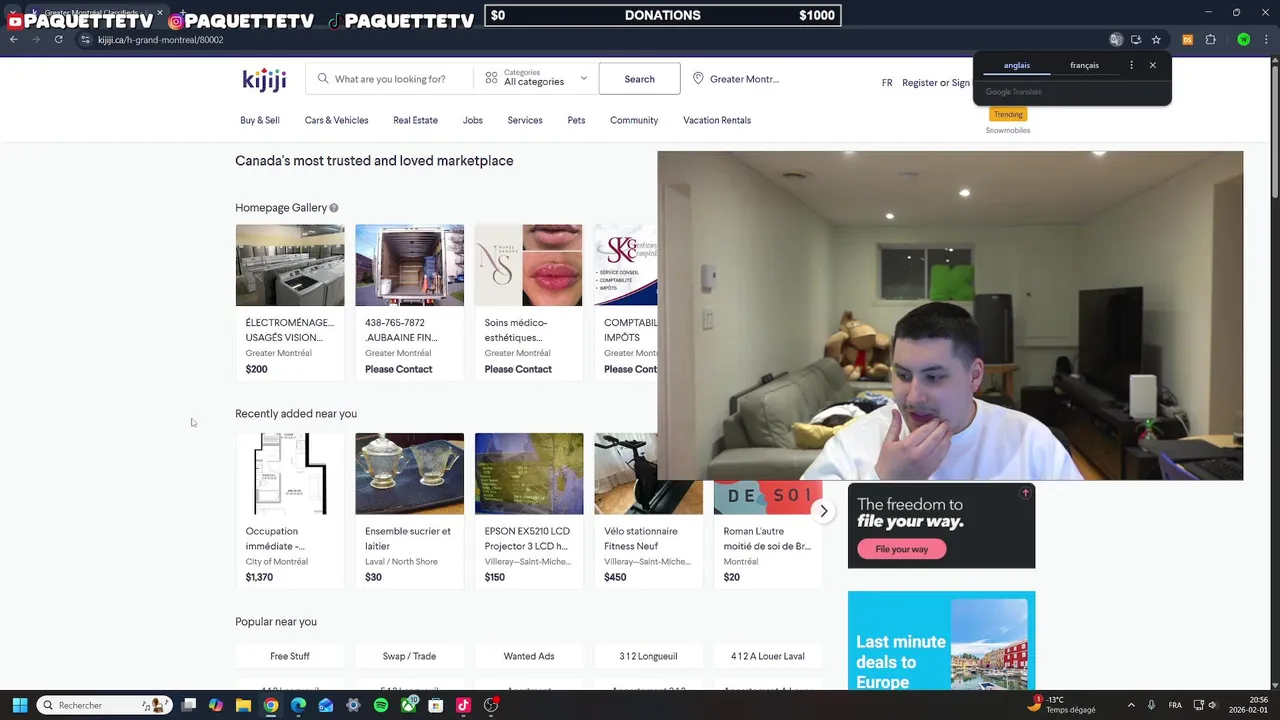
Task: Select 4 1 2 A Louer Laval search
Action: [x=767, y=656]
